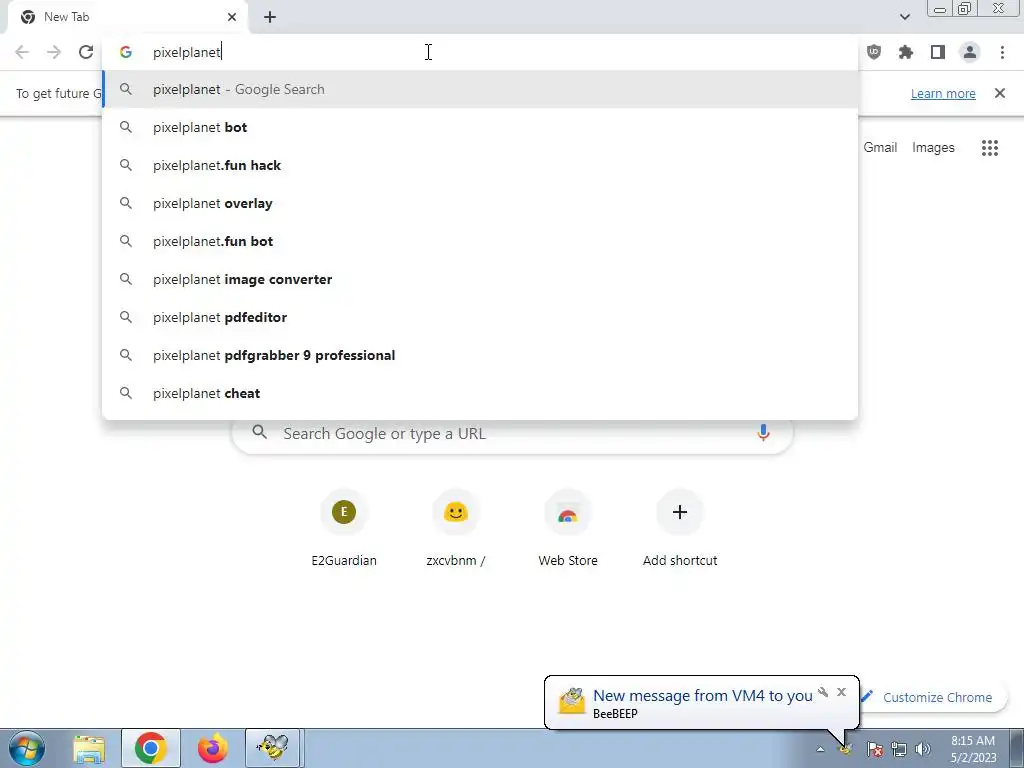Reload the page with the refresh icon
Image resolution: width=1024 pixels, height=768 pixels.
pos(86,52)
